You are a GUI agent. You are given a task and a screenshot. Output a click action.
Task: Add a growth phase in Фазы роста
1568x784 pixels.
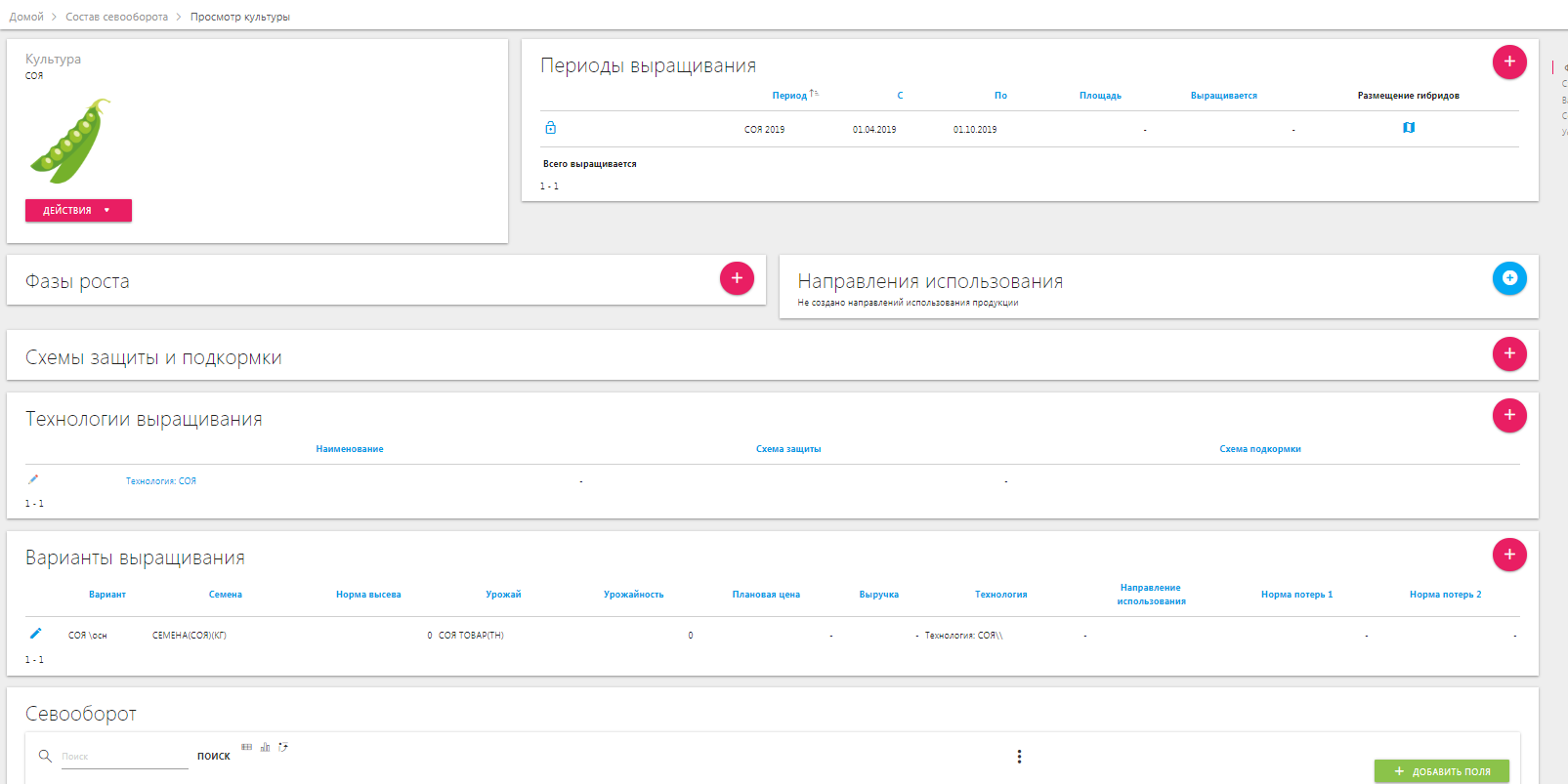[x=737, y=278]
